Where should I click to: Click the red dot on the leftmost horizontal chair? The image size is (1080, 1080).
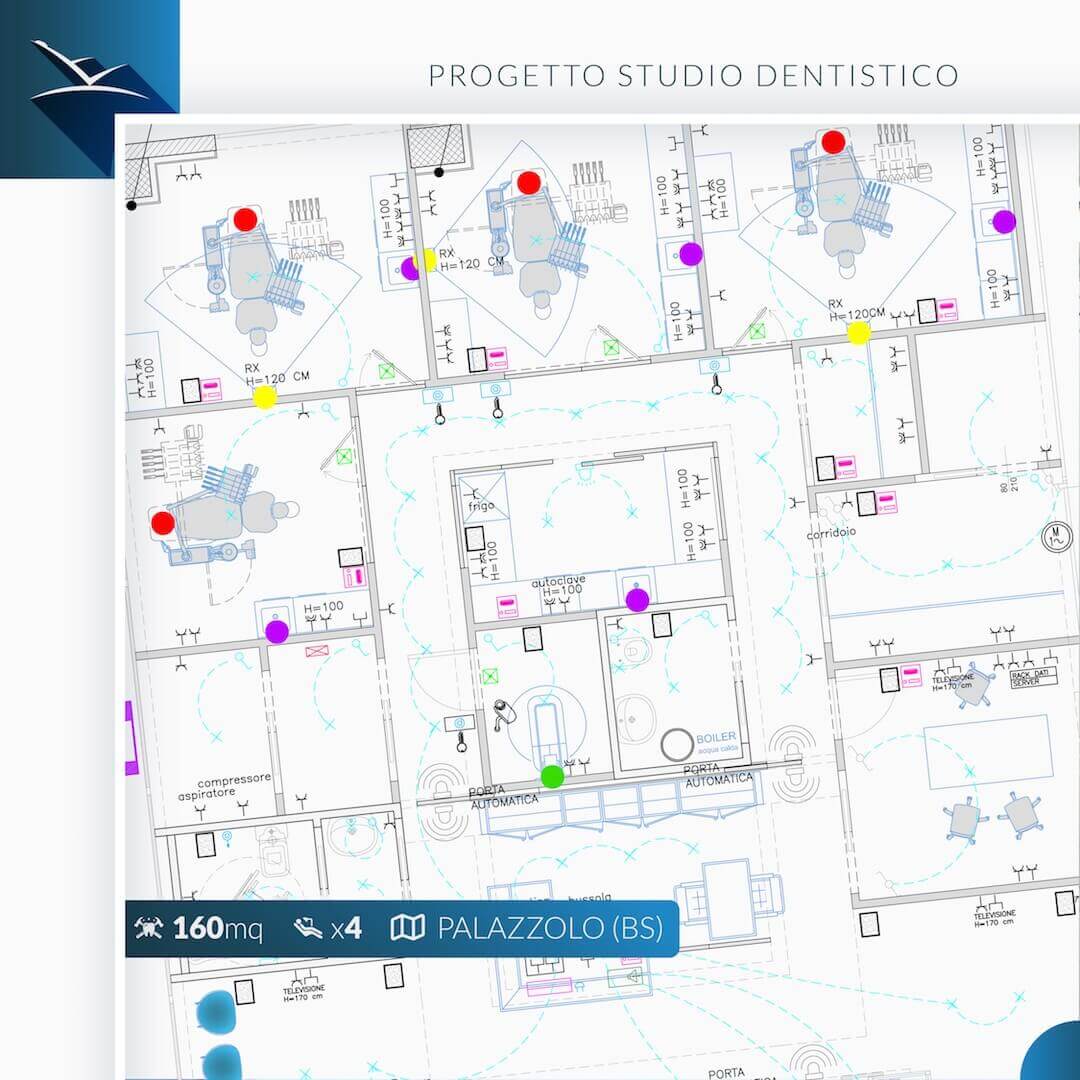coord(163,522)
